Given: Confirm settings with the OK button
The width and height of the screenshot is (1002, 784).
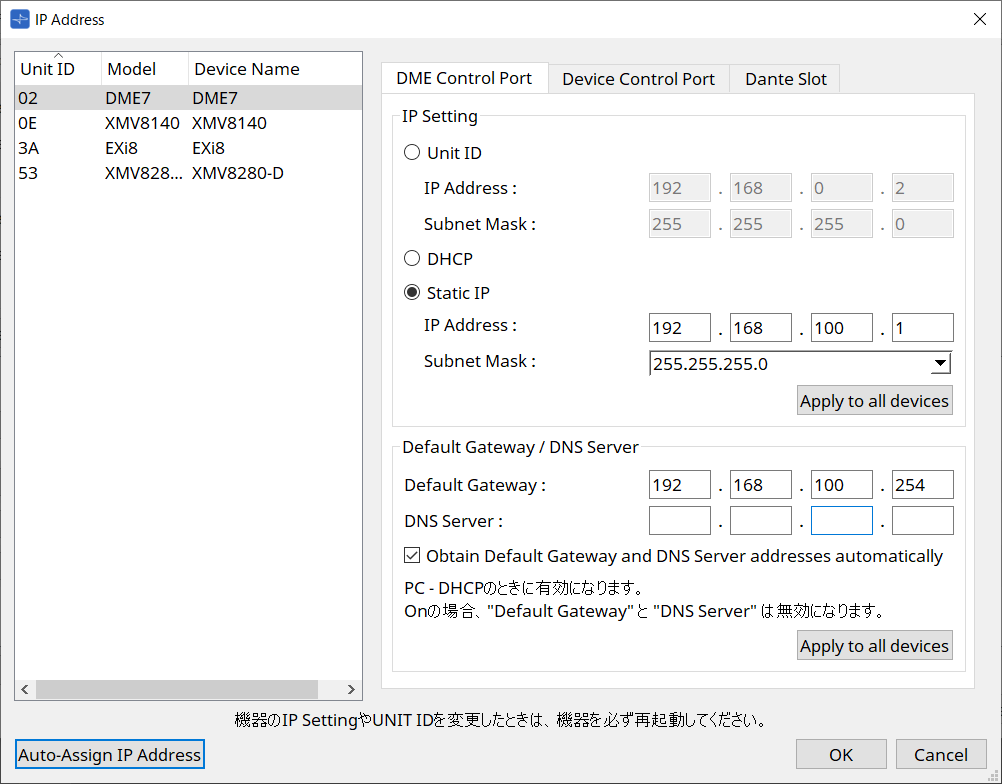Looking at the screenshot, I should pos(840,754).
